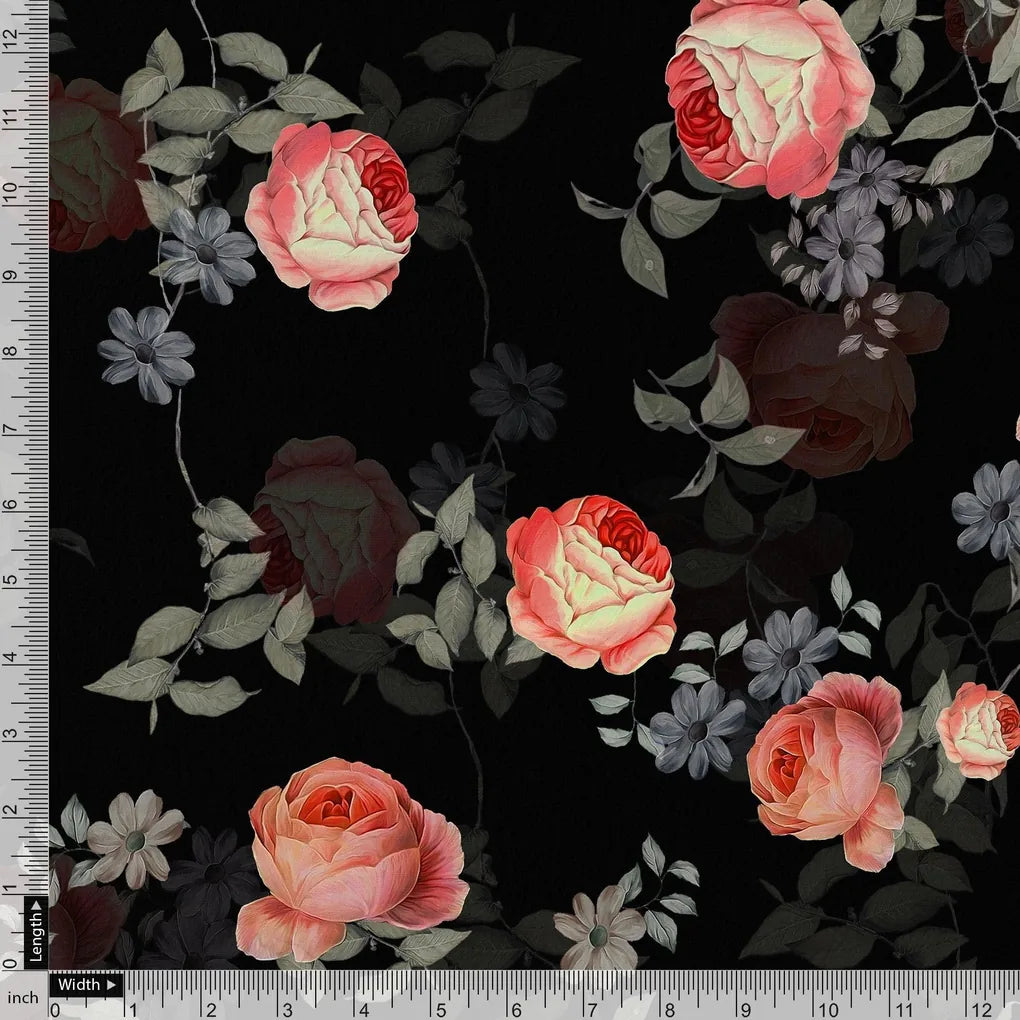Select the dark daisy in the center
The height and width of the screenshot is (1020, 1020).
pos(520,390)
